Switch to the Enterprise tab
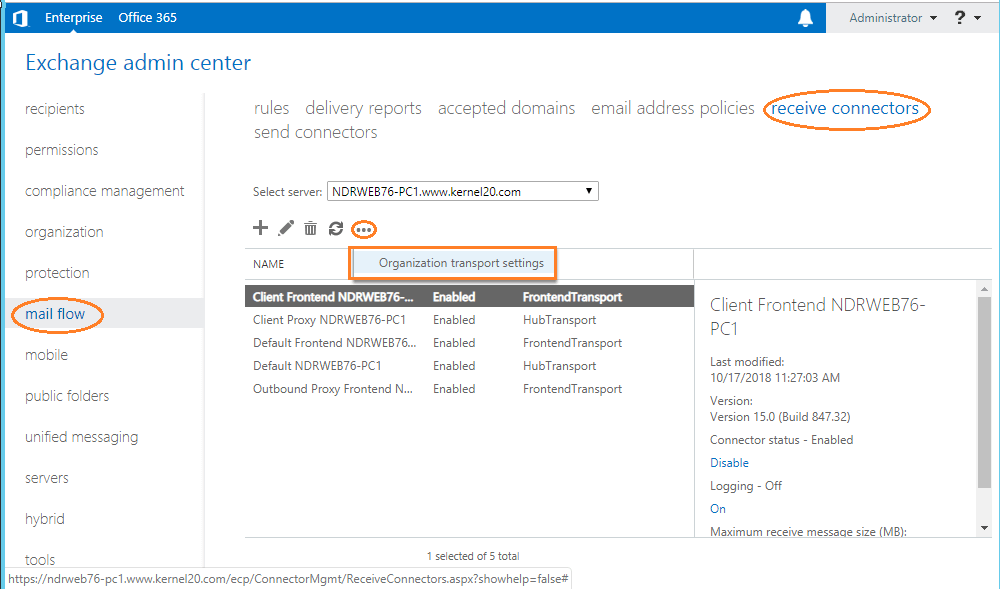This screenshot has width=1000, height=589. point(73,18)
